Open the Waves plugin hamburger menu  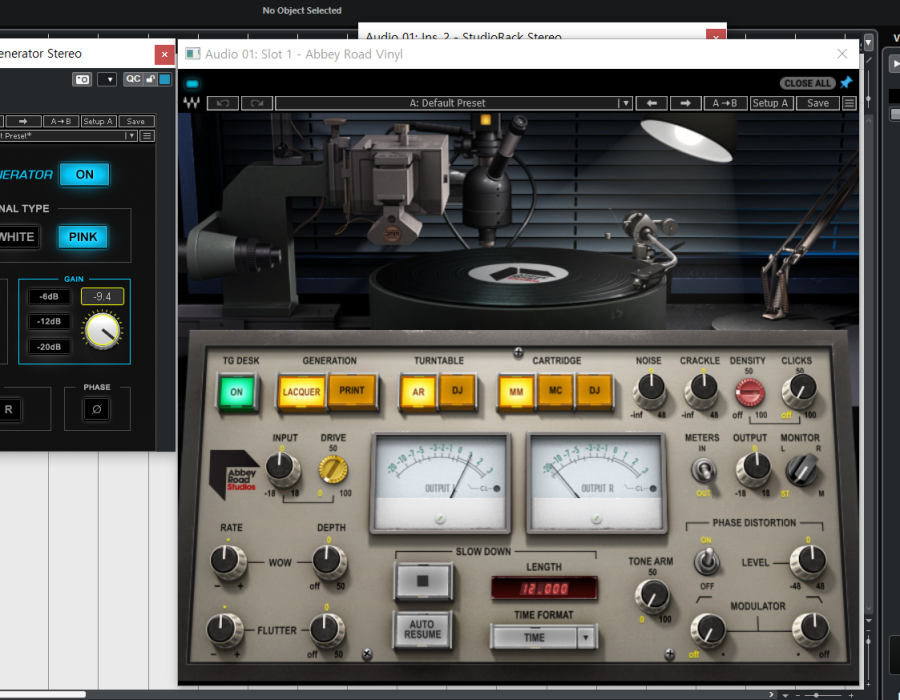(x=849, y=103)
